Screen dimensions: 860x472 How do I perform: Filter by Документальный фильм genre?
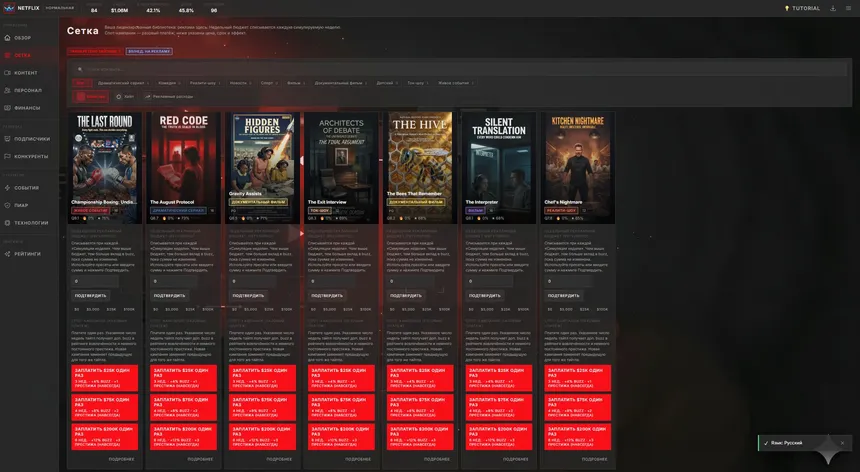coord(338,83)
